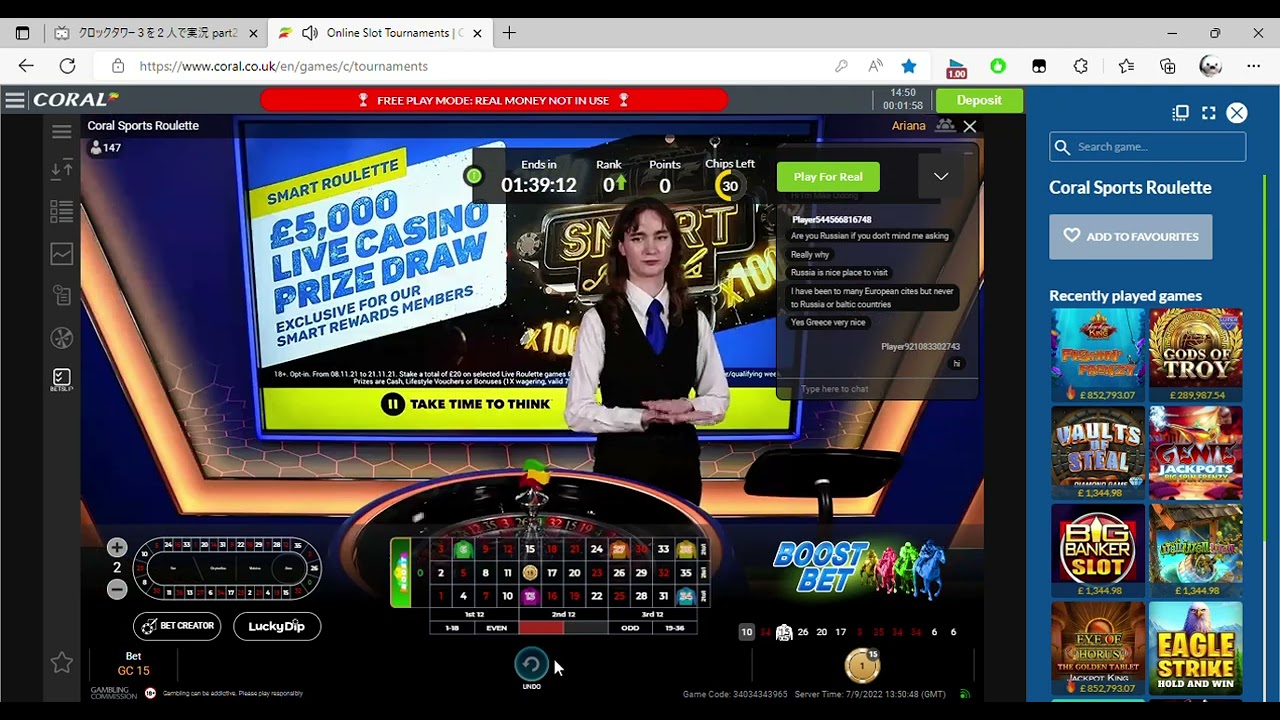
Task: Click the green Deposit button
Action: pos(979,100)
